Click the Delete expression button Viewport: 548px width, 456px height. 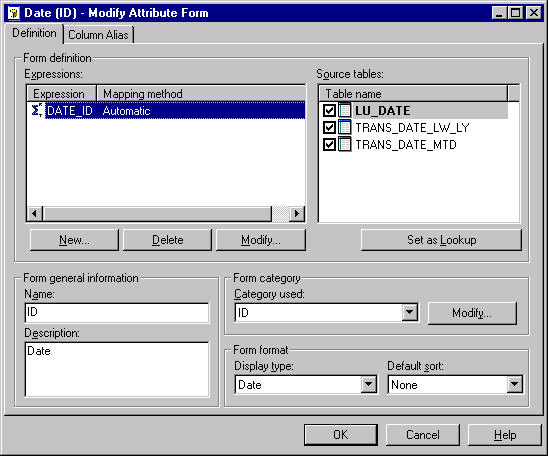coord(167,240)
